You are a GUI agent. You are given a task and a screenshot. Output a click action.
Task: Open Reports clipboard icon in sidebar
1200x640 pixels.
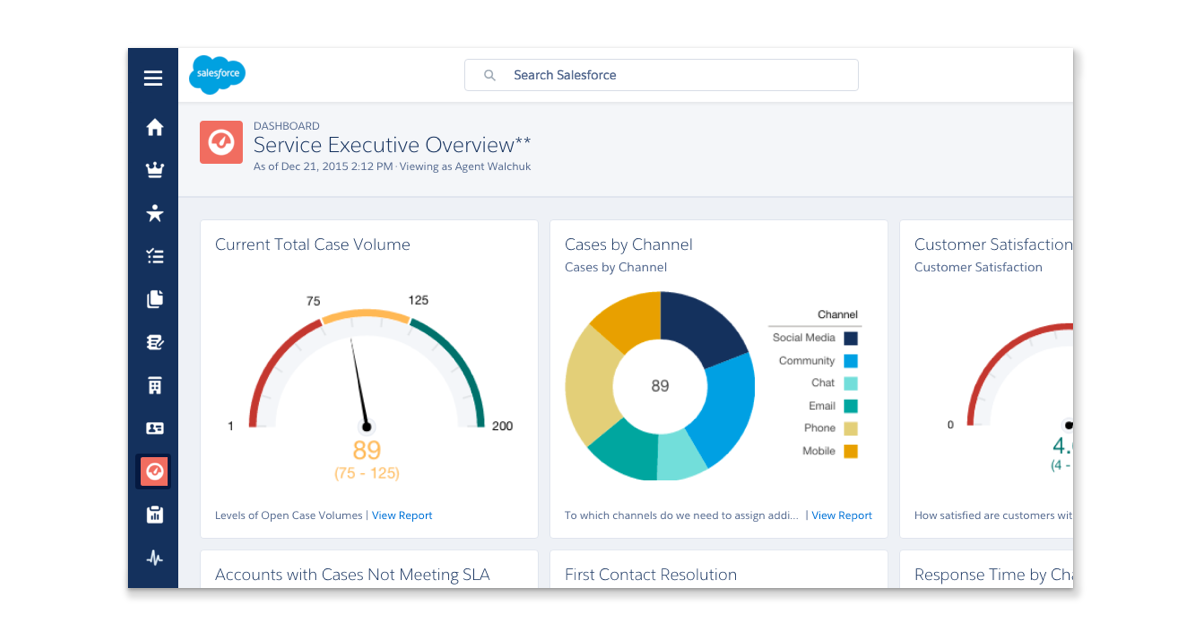[x=154, y=515]
